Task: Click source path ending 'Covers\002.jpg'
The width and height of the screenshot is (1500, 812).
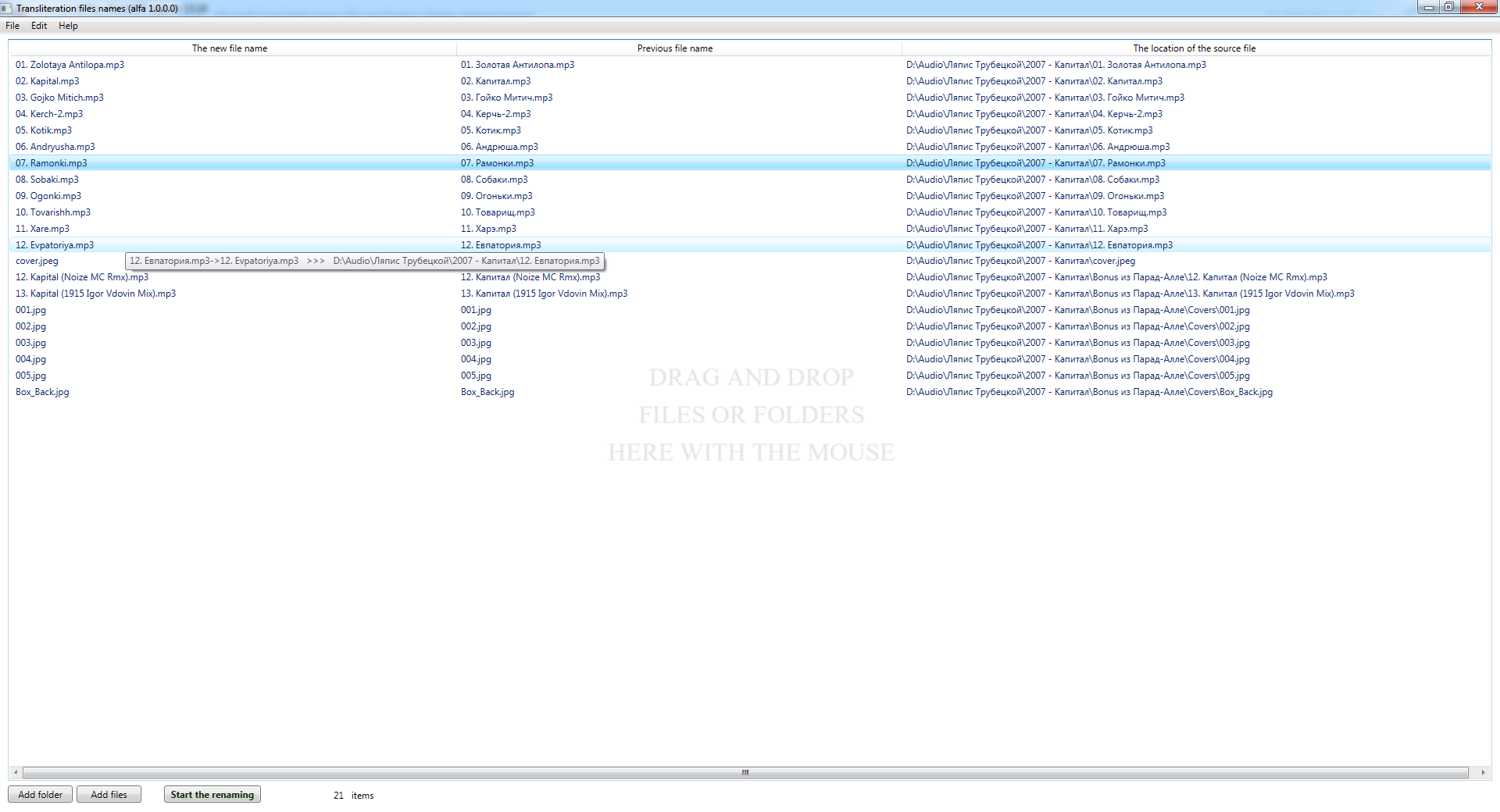Action: (1078, 326)
